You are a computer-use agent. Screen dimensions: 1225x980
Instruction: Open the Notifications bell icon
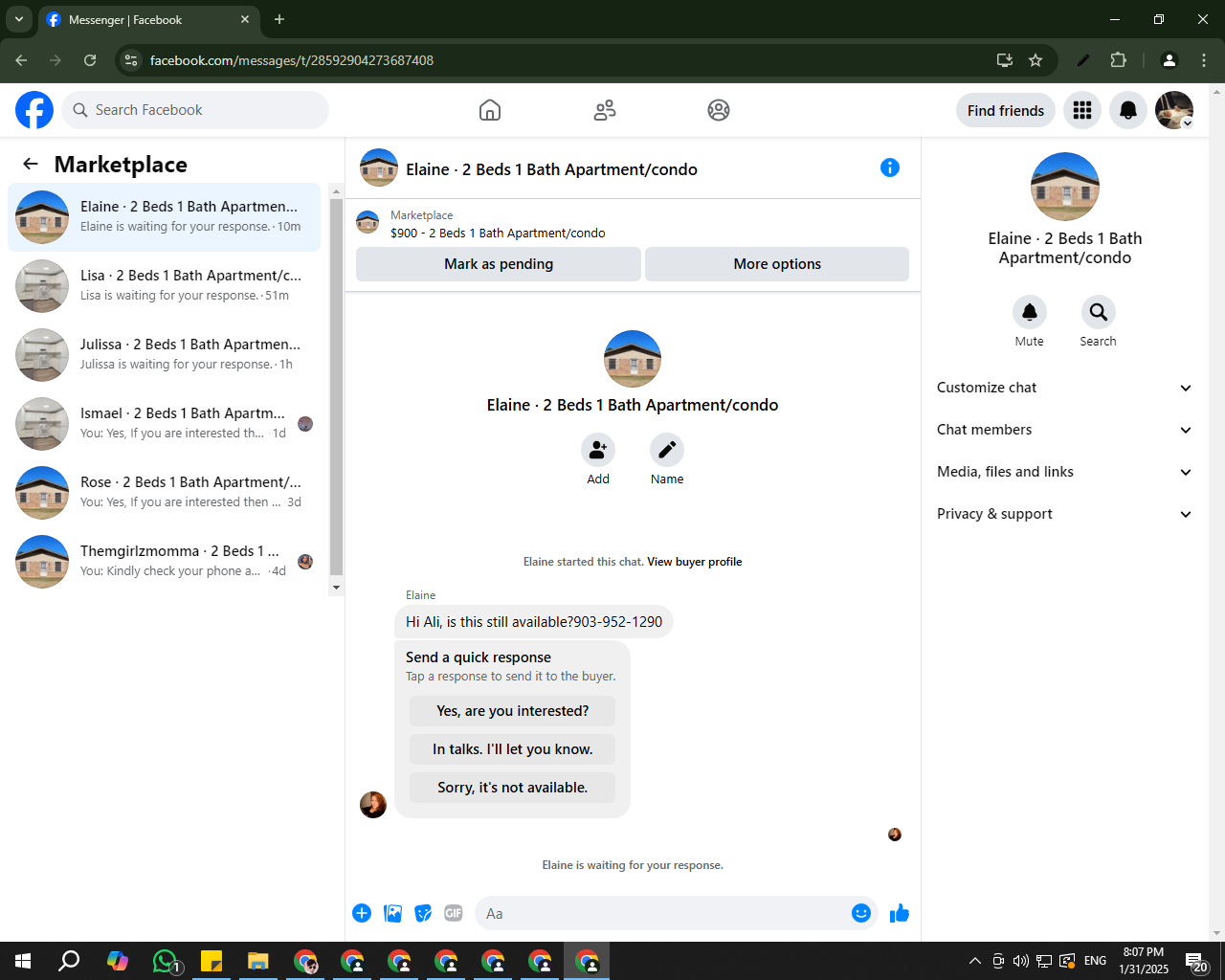coord(1128,110)
